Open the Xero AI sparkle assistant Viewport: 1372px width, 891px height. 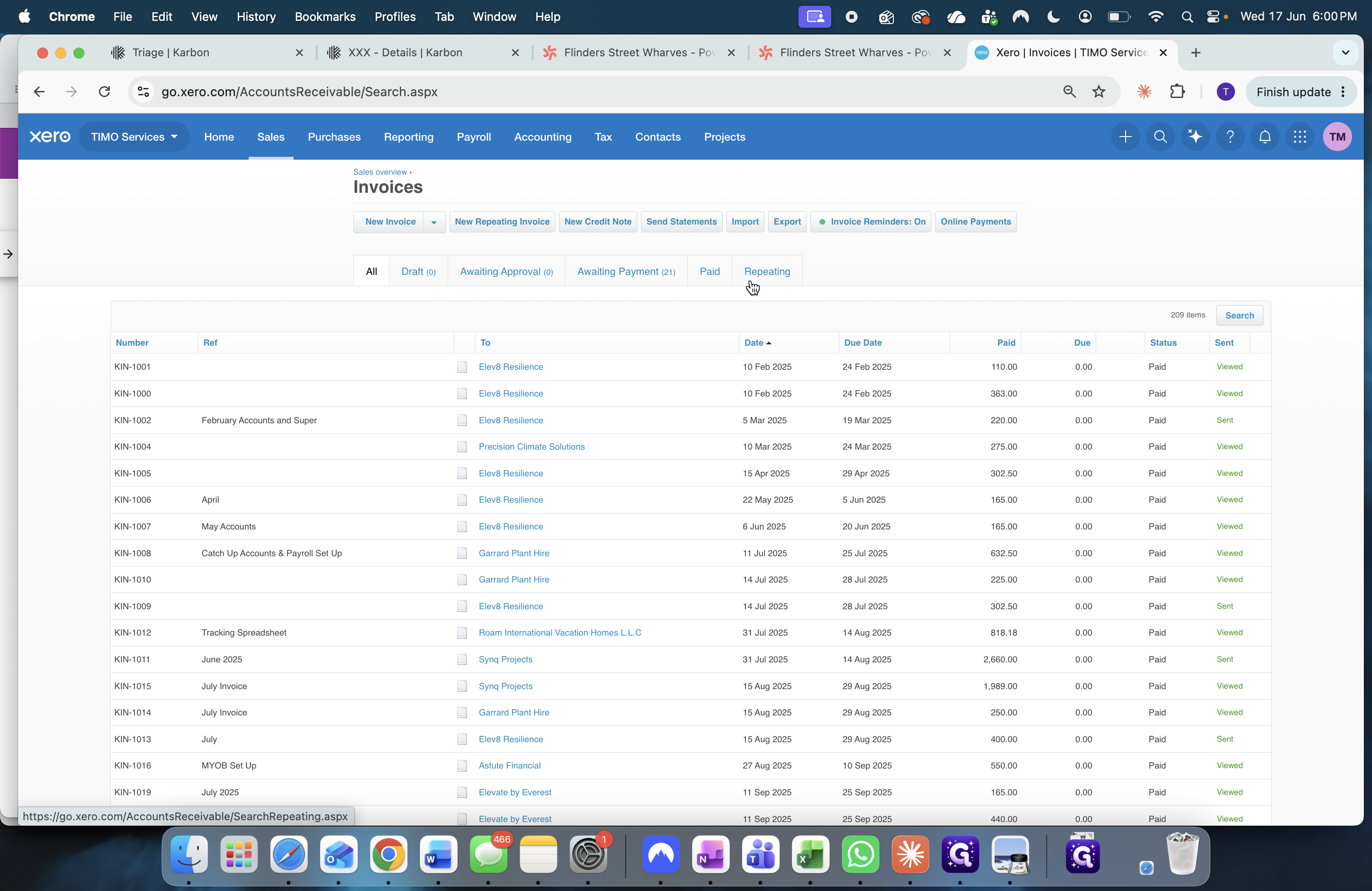pos(1195,137)
